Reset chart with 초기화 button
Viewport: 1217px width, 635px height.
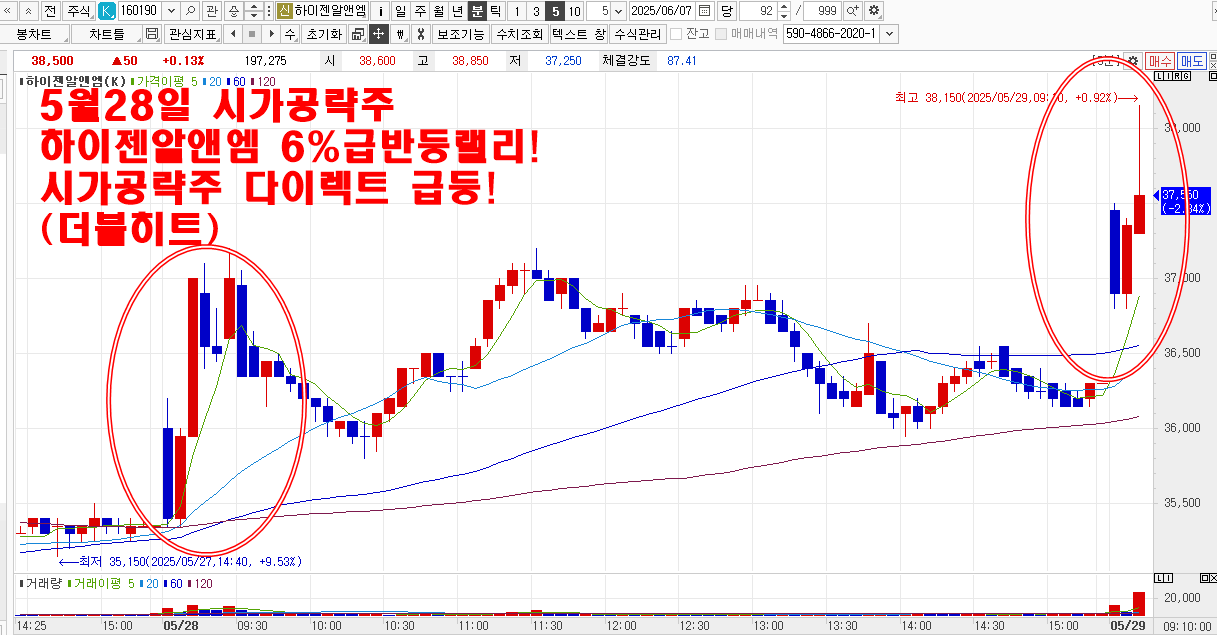pos(323,33)
